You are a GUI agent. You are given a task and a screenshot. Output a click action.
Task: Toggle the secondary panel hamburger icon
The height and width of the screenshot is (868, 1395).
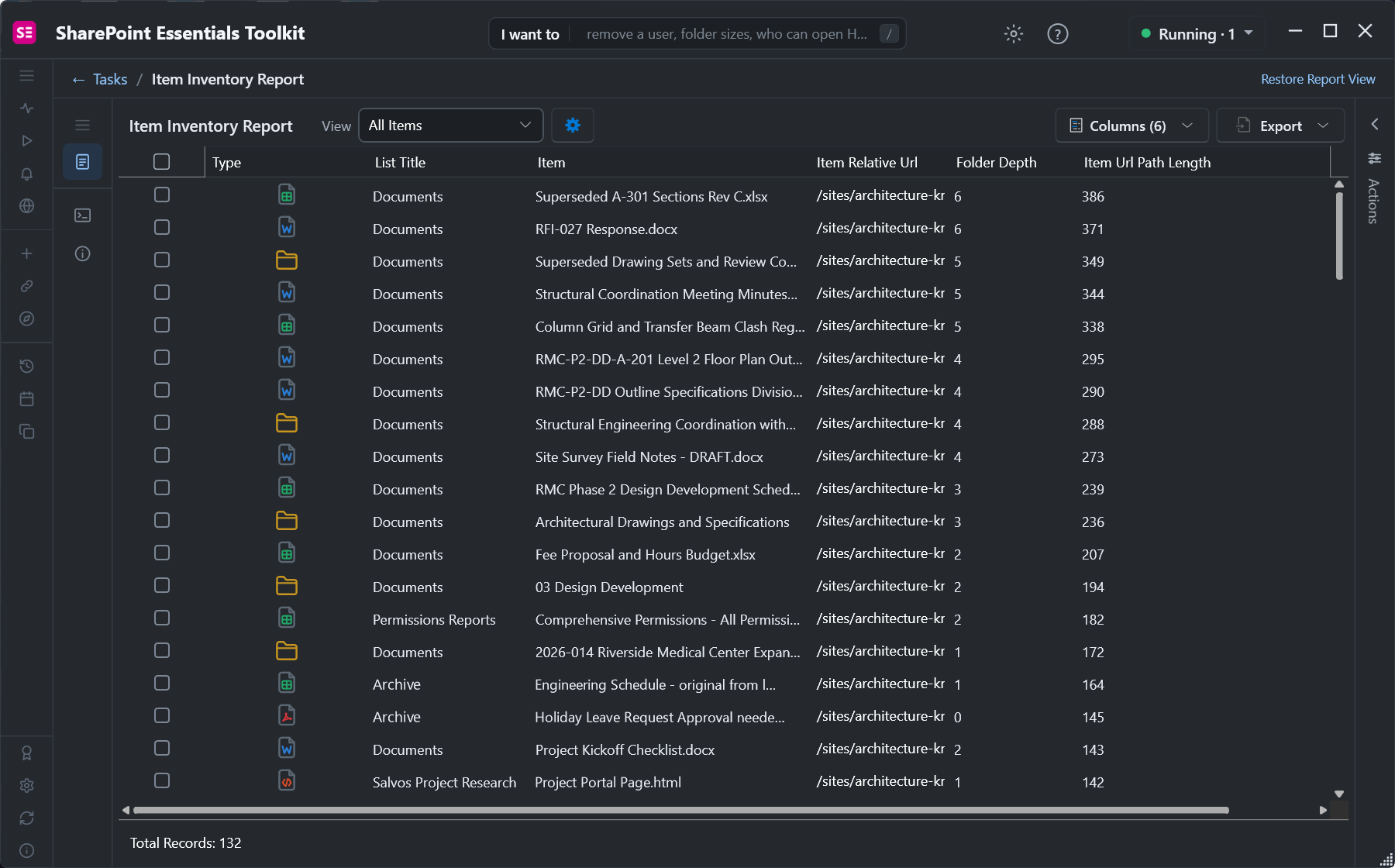coord(83,125)
